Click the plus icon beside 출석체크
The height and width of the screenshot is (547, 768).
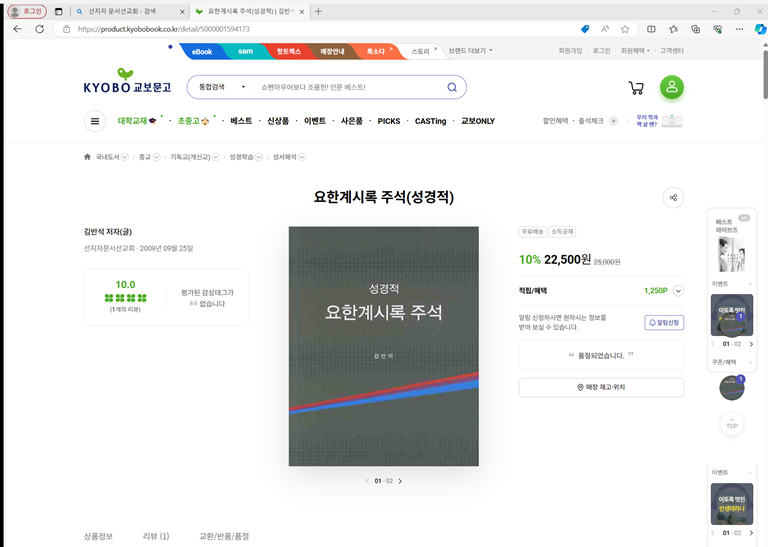(613, 121)
